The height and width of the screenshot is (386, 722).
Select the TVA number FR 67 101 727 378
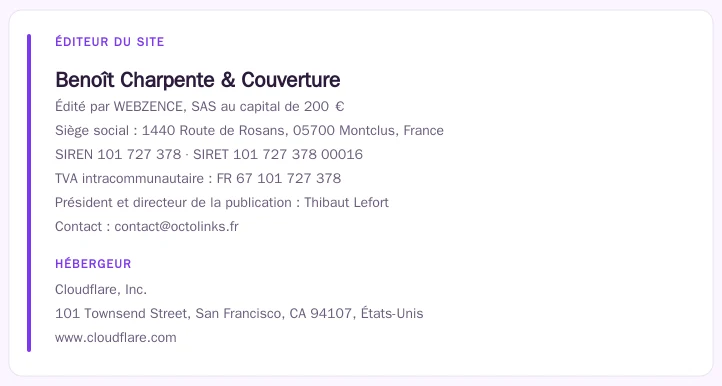pyautogui.click(x=279, y=178)
